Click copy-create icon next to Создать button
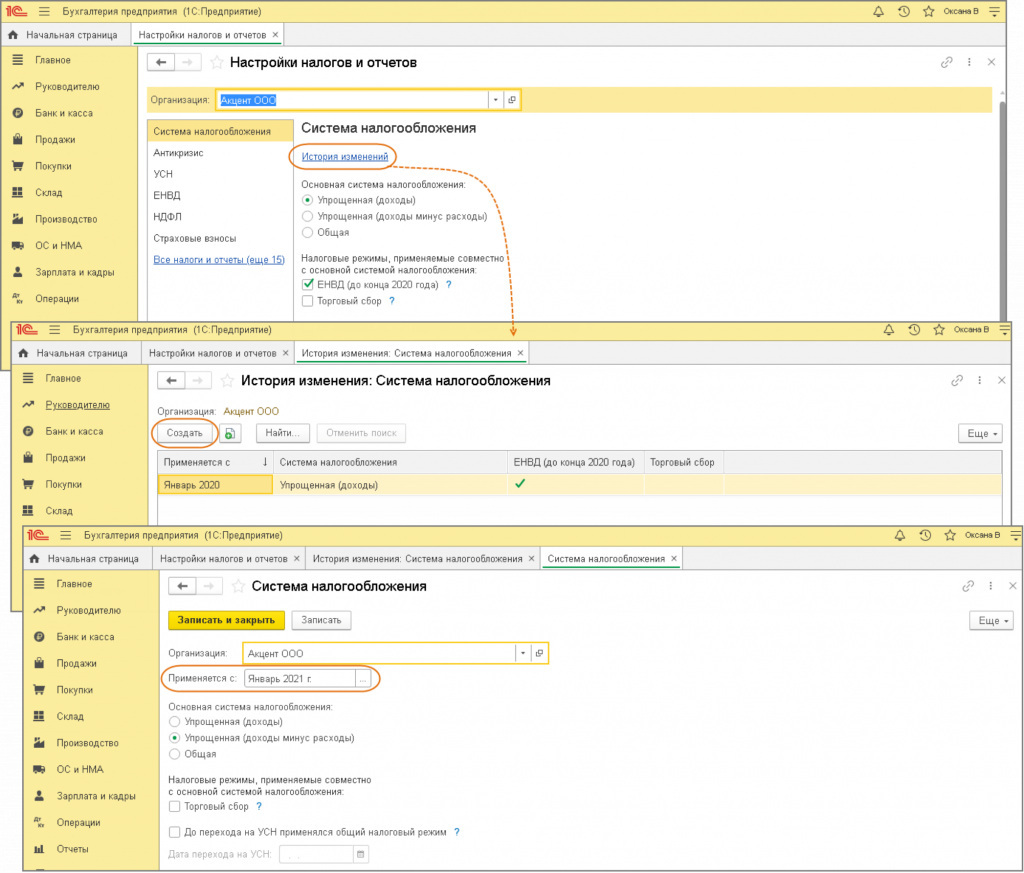This screenshot has width=1024, height=873. click(x=231, y=433)
